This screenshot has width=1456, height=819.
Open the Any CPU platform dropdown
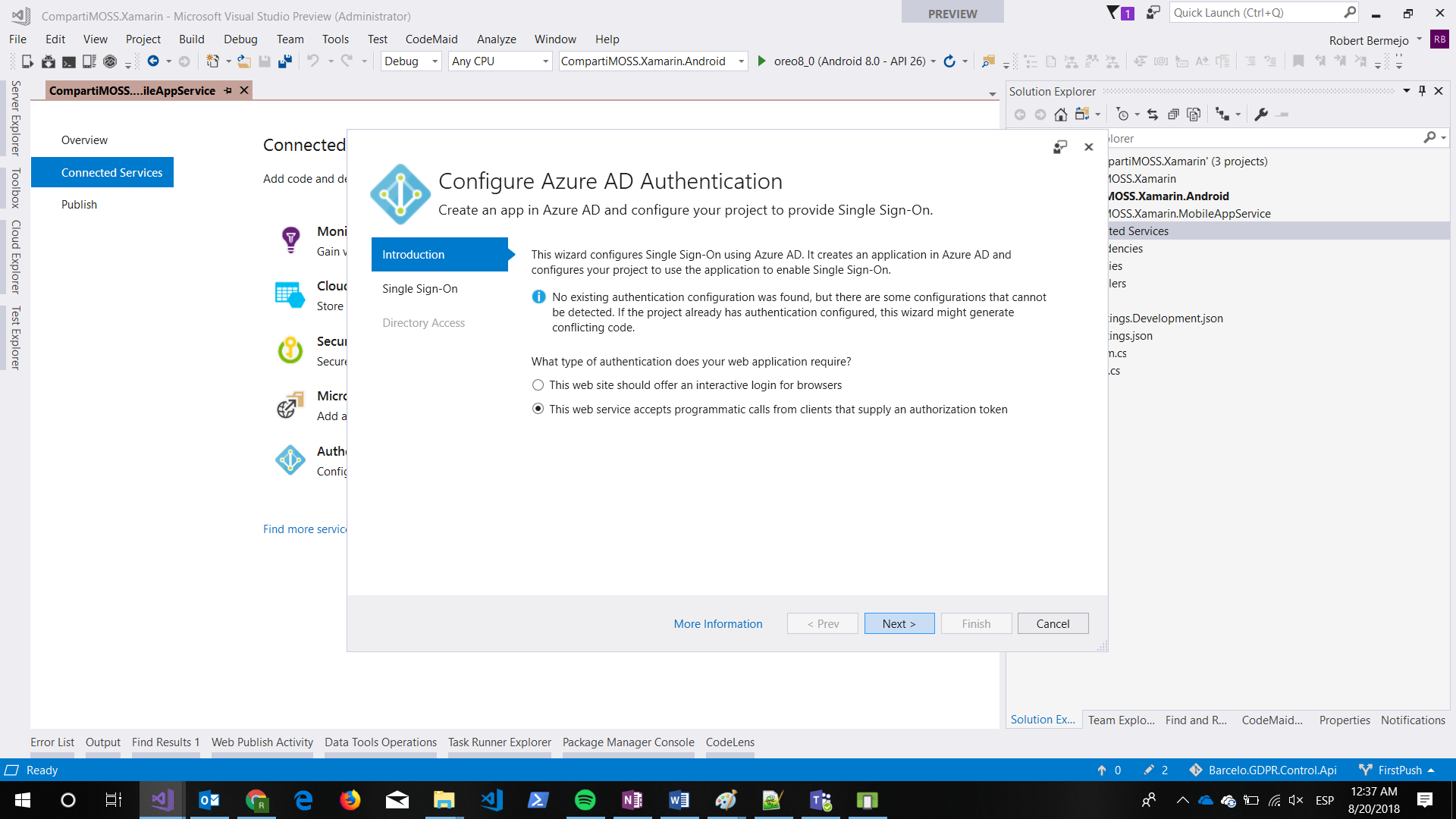[544, 61]
